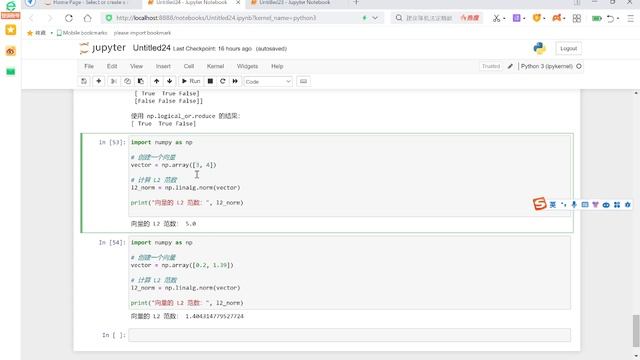Move selected cell down with the down arrow
Image resolution: width=640 pixels, height=360 pixels.
click(x=169, y=81)
